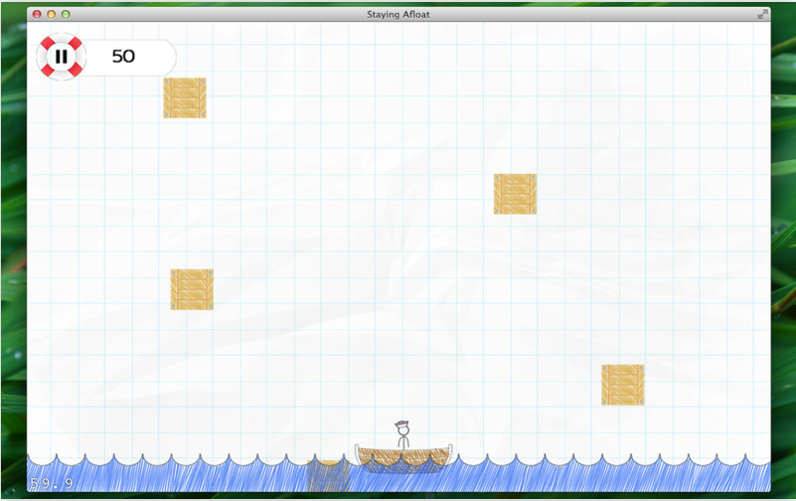The width and height of the screenshot is (796, 501).
Task: Pause the game with the life-ring button
Action: 61,56
